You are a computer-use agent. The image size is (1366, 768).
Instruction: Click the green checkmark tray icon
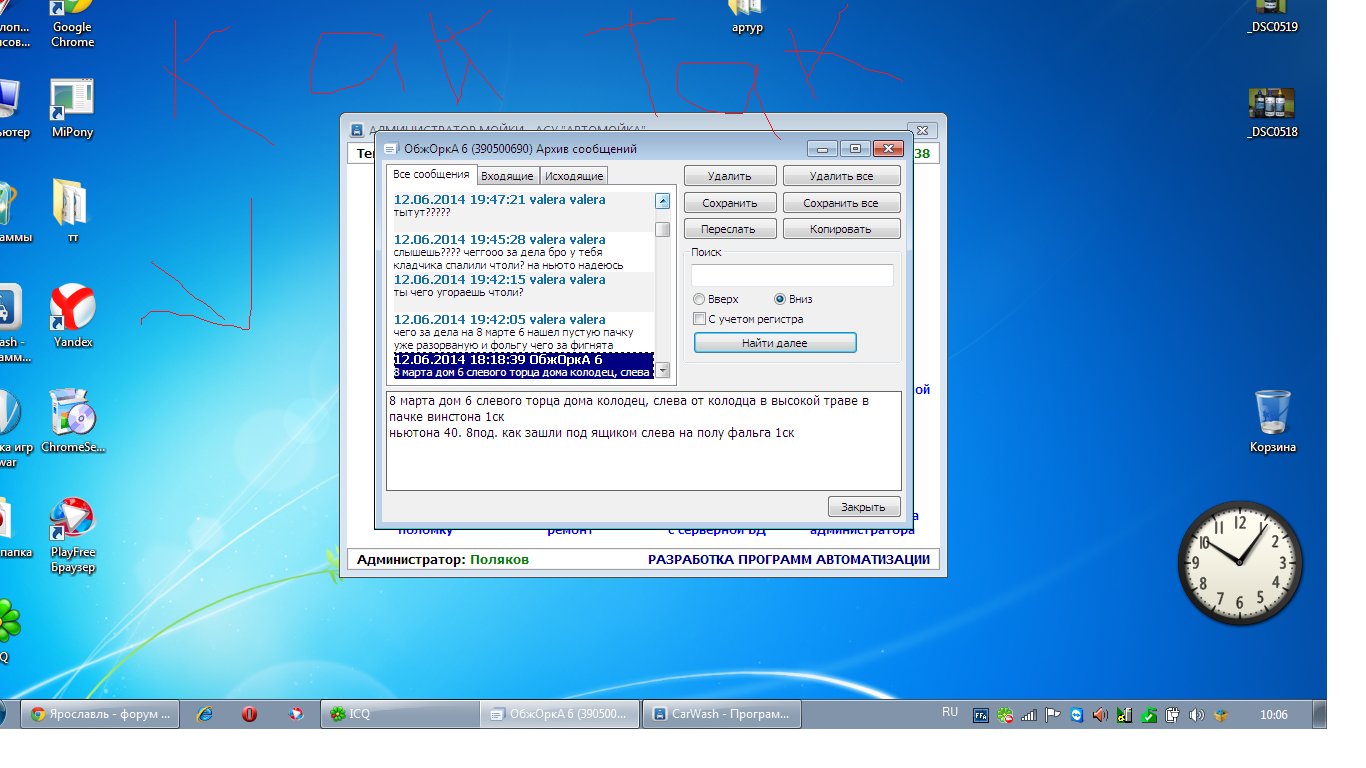click(x=1149, y=715)
